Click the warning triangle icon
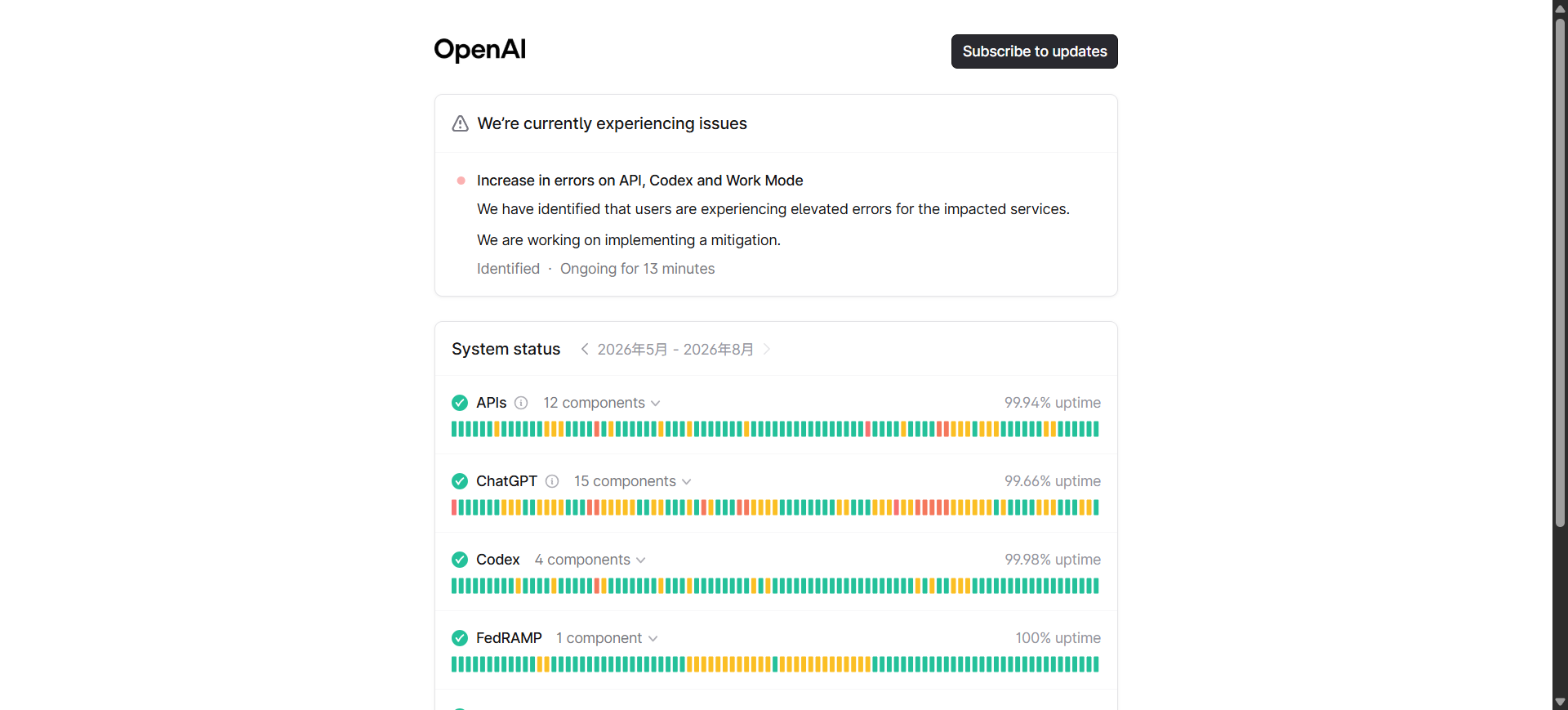 coord(461,123)
